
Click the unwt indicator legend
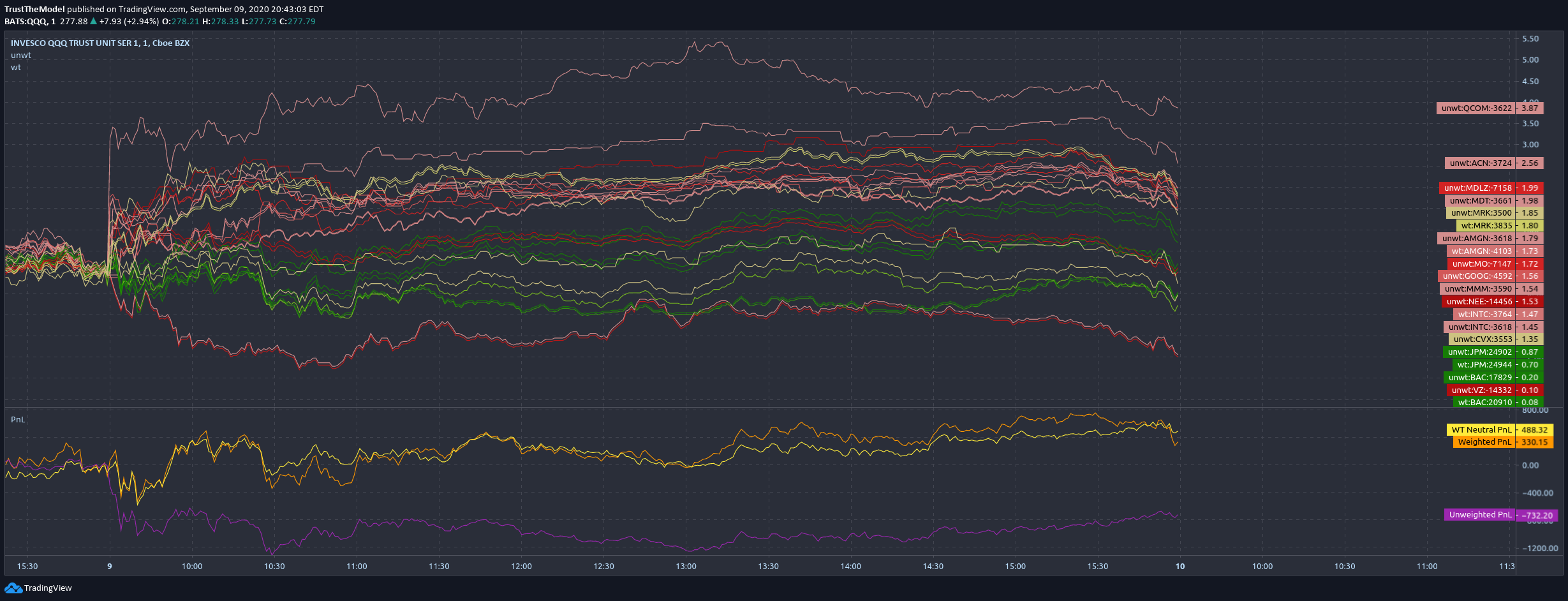click(x=21, y=56)
